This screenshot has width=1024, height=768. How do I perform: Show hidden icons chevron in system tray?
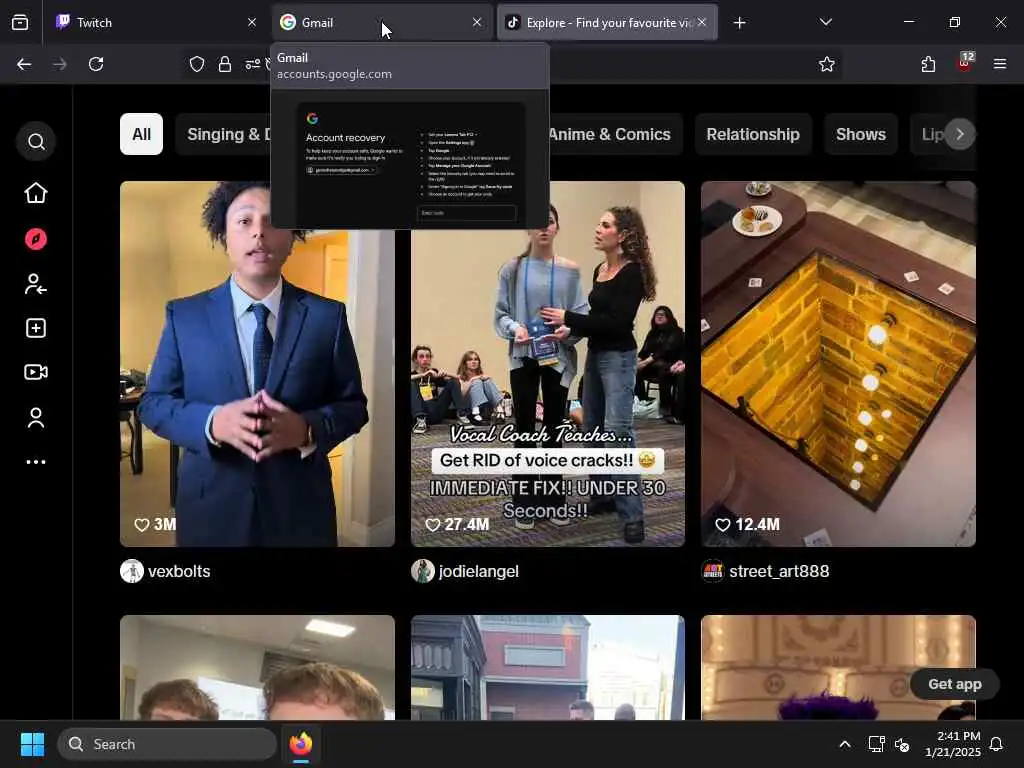[x=844, y=744]
